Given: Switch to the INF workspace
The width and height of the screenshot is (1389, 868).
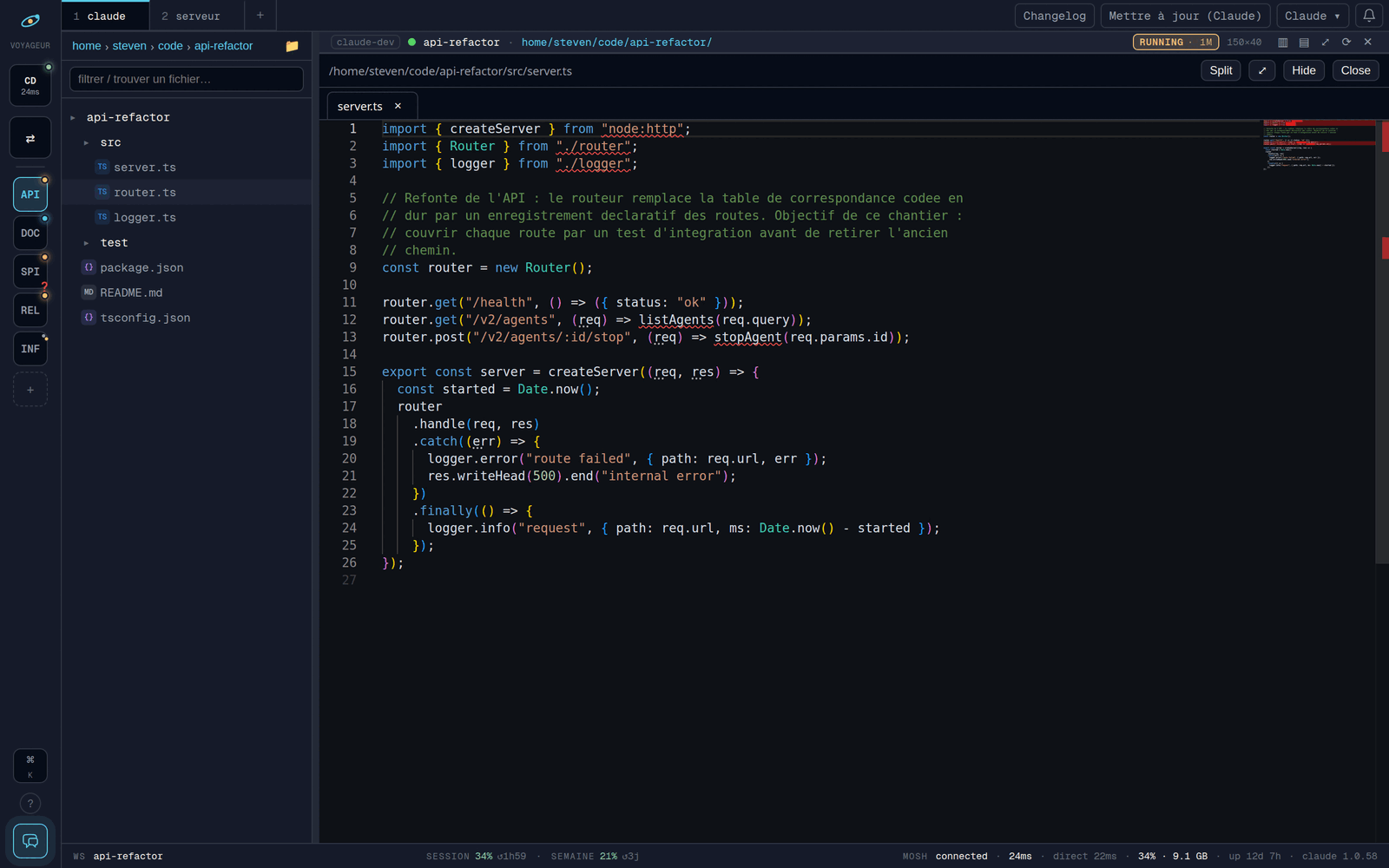Looking at the screenshot, I should click(30, 349).
